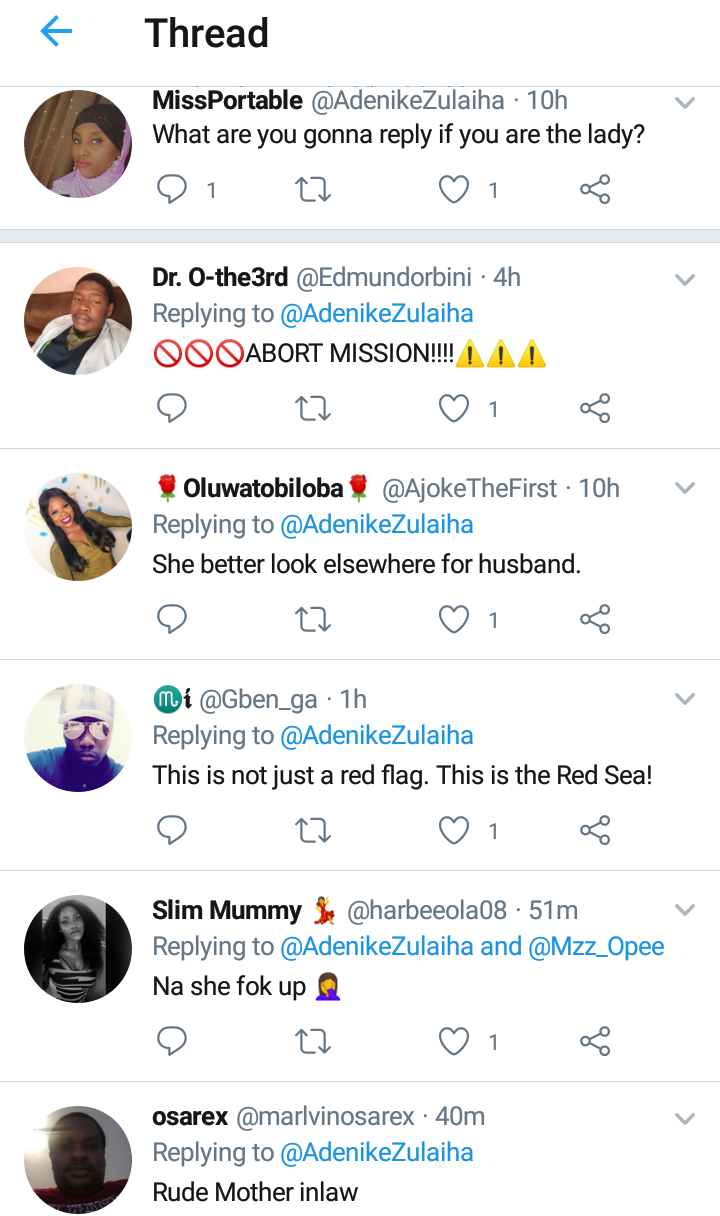Unlike Dr. O-the3rd's ABORT MISSION tweet
The height and width of the screenshot is (1216, 720).
[453, 408]
